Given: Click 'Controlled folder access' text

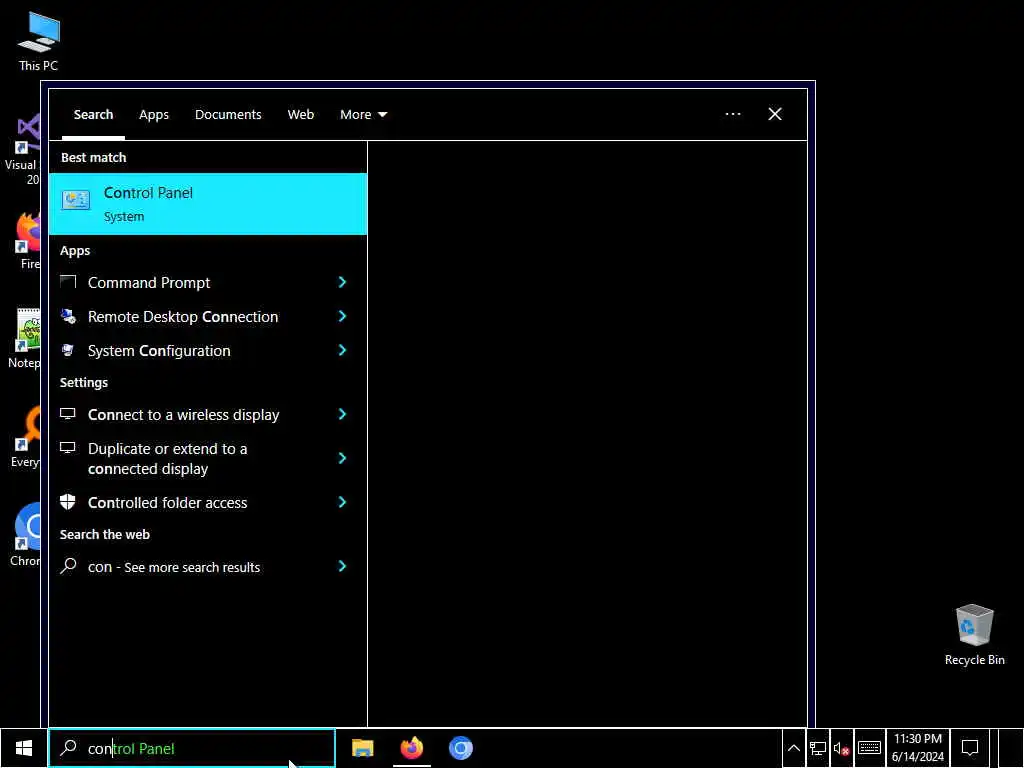Looking at the screenshot, I should click(167, 503).
